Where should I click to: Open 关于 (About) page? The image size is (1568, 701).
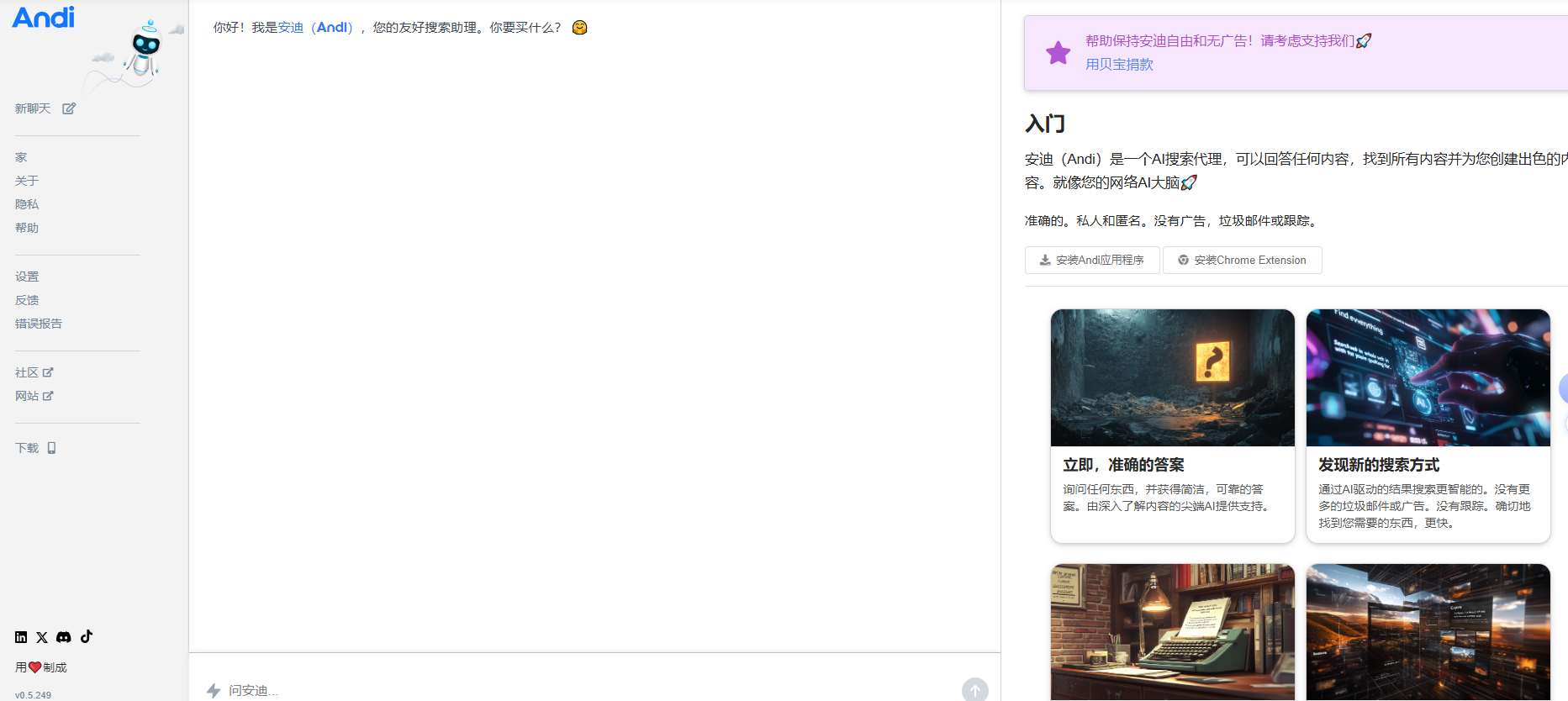pyautogui.click(x=27, y=181)
